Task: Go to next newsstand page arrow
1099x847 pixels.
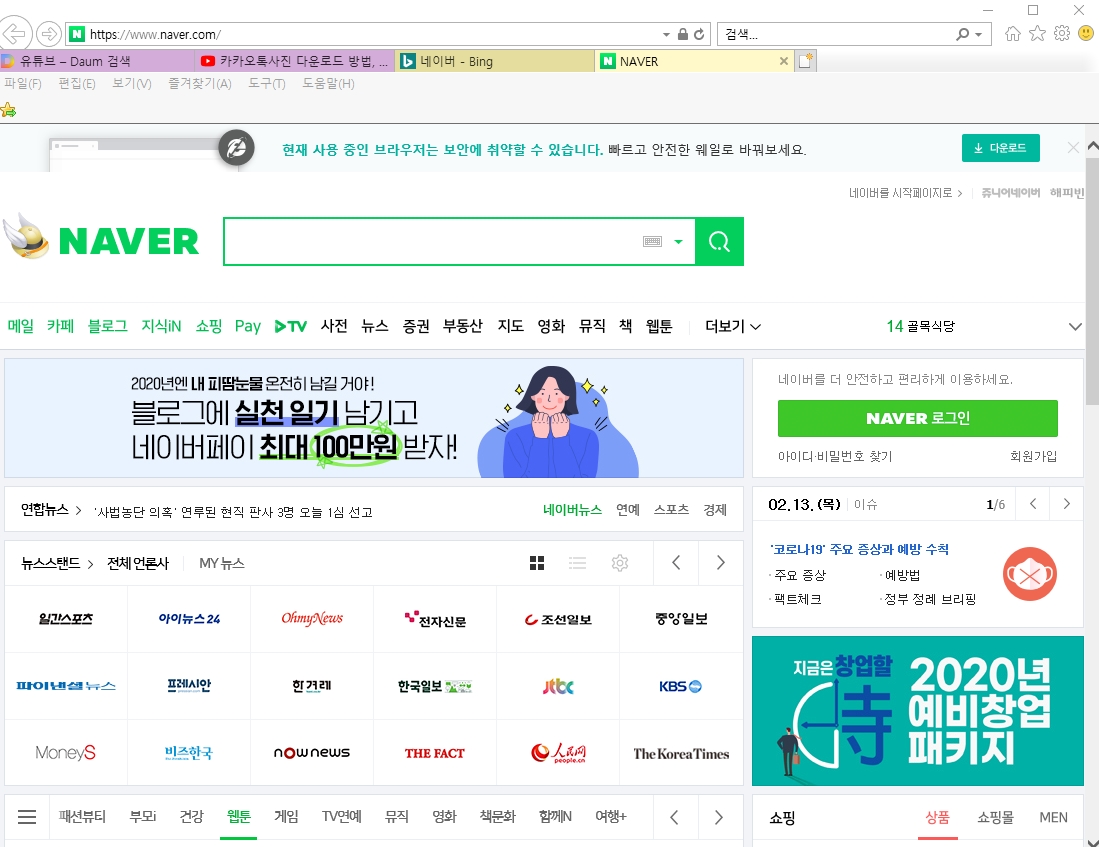Action: (721, 563)
